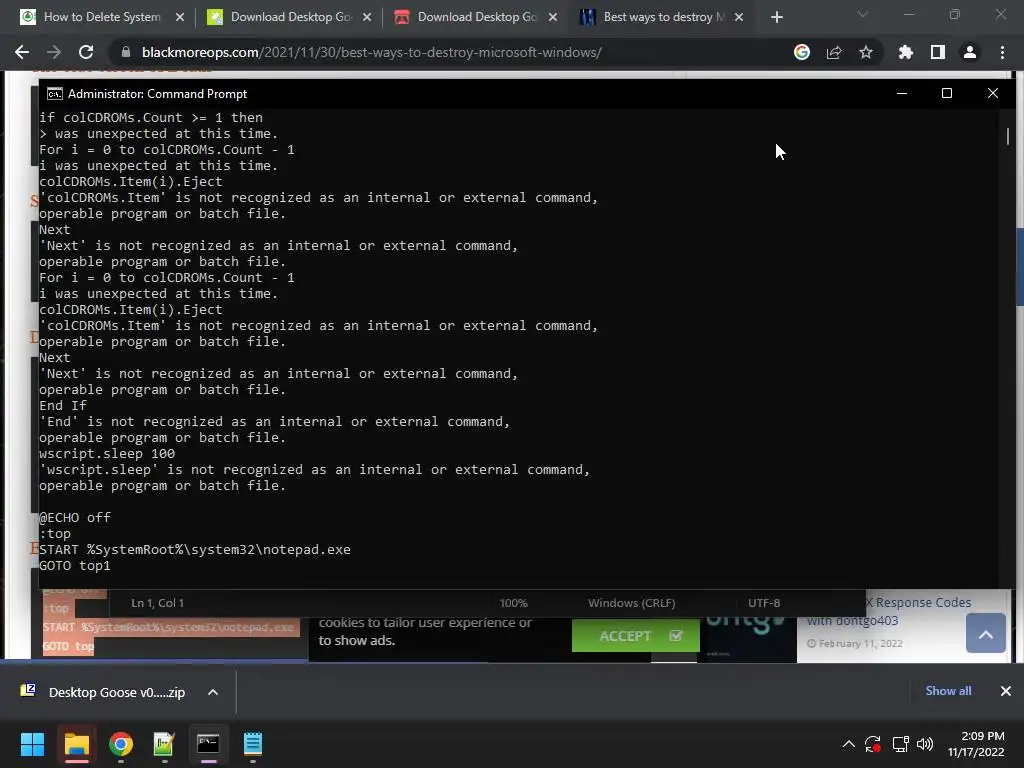This screenshot has width=1024, height=768.
Task: Show hidden system tray icons
Action: point(848,744)
